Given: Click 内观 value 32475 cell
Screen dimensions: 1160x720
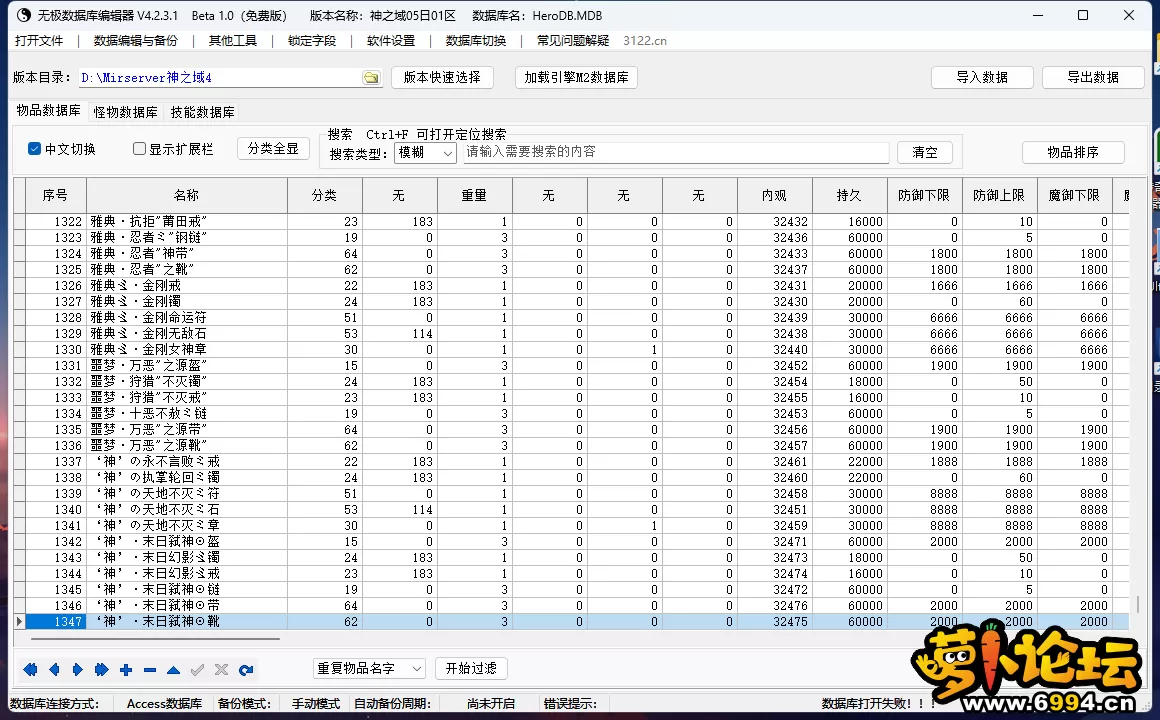Looking at the screenshot, I should (775, 622).
